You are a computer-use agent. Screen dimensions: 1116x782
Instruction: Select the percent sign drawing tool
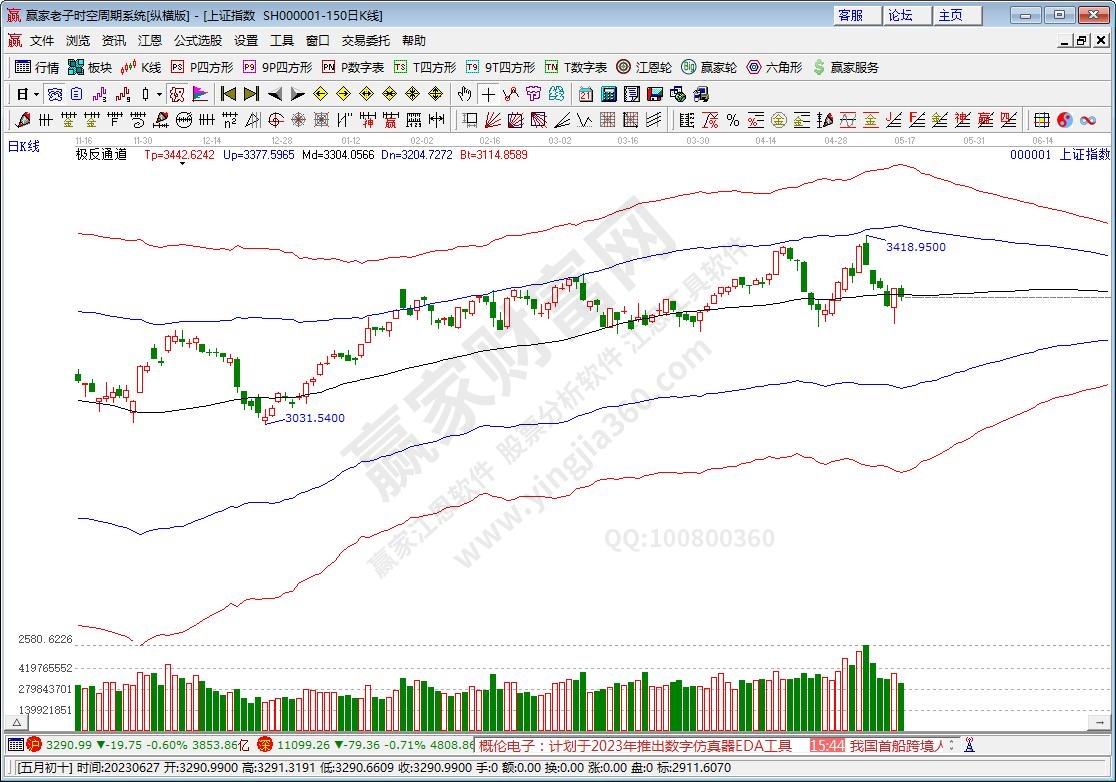(x=732, y=120)
